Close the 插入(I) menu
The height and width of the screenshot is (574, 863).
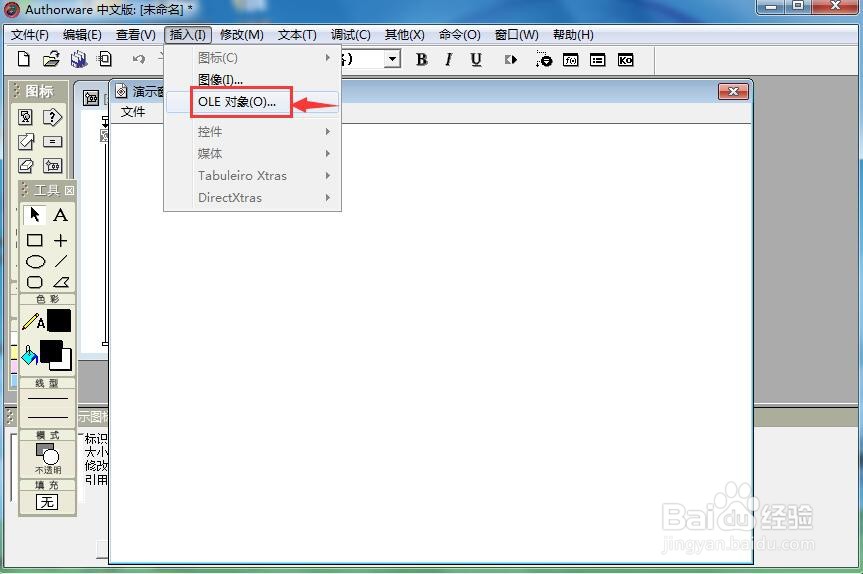tap(188, 35)
